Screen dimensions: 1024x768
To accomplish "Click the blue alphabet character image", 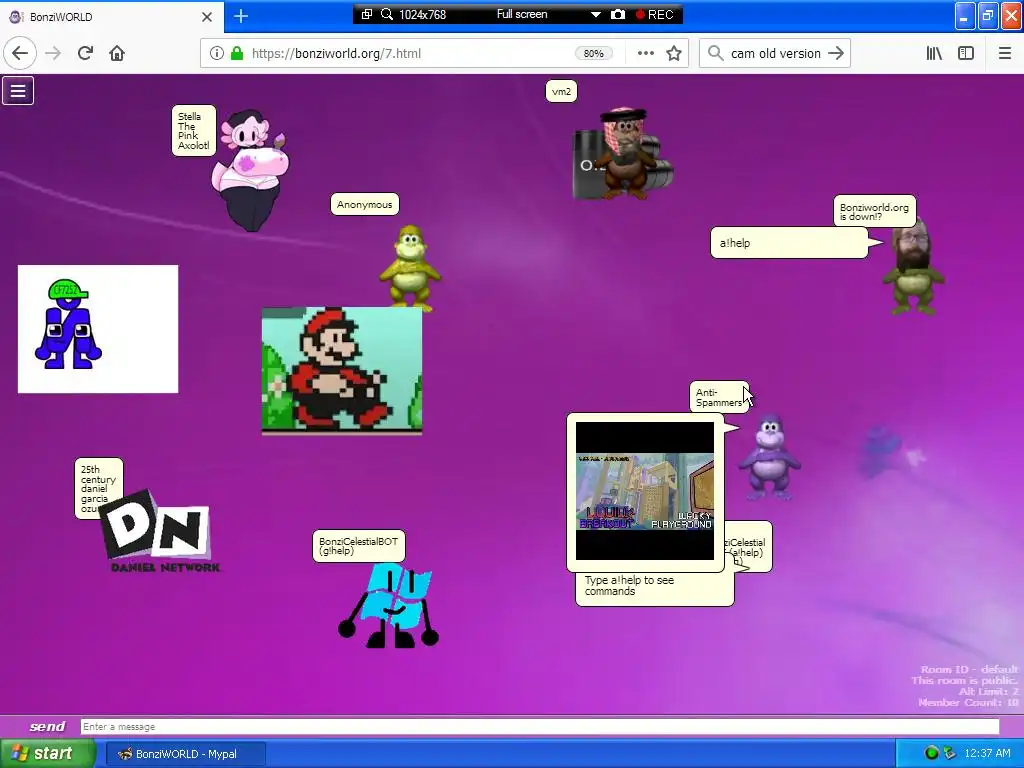I will [x=98, y=329].
